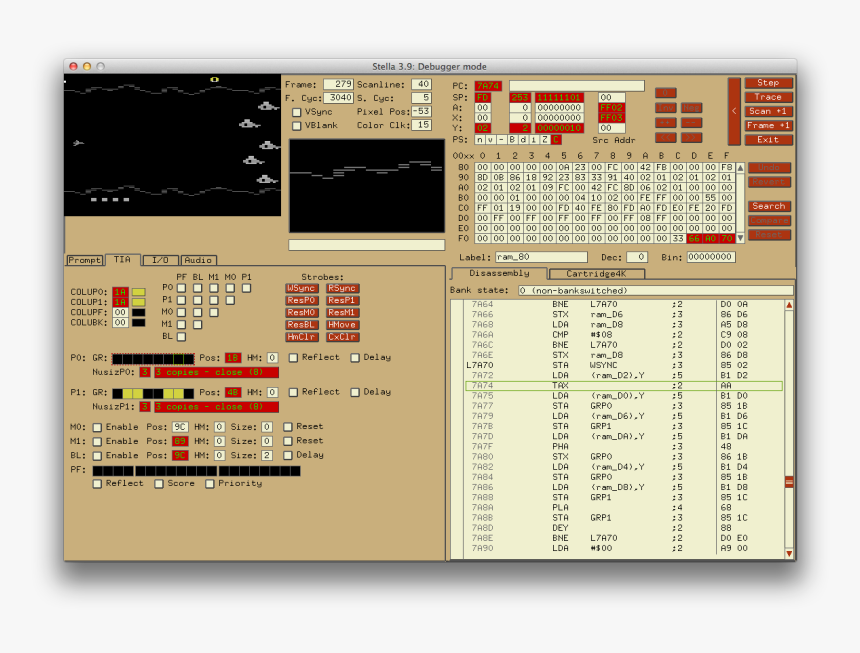Image resolution: width=860 pixels, height=653 pixels.
Task: Check the playfield Score checkbox
Action: 159,484
